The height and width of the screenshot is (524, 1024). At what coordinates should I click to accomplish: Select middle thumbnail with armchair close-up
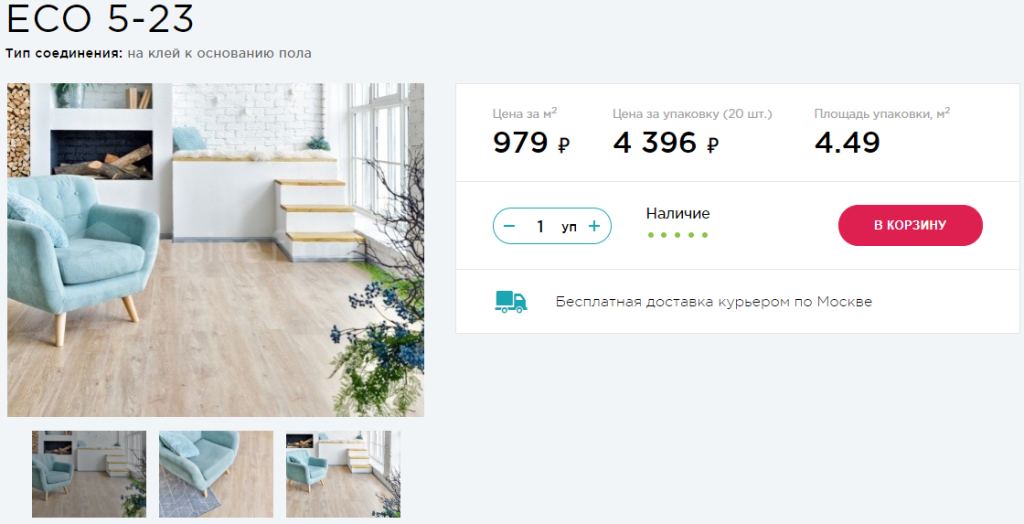pos(216,474)
